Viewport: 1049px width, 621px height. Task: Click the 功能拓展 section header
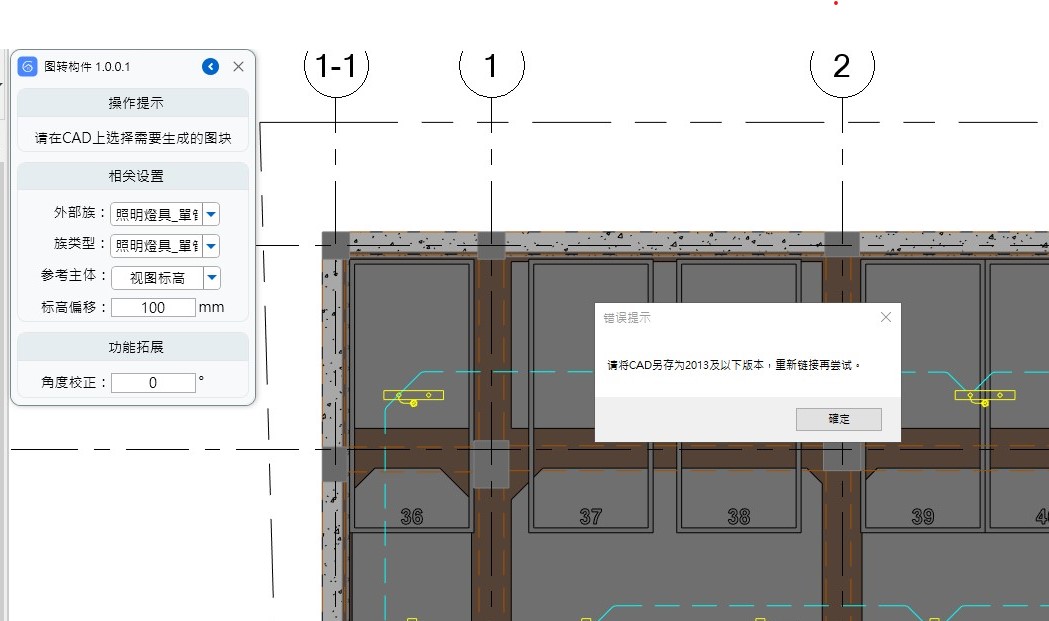[x=134, y=348]
